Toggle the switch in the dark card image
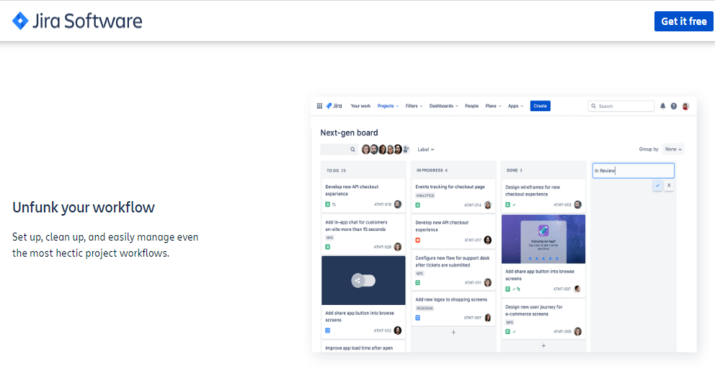 [363, 281]
